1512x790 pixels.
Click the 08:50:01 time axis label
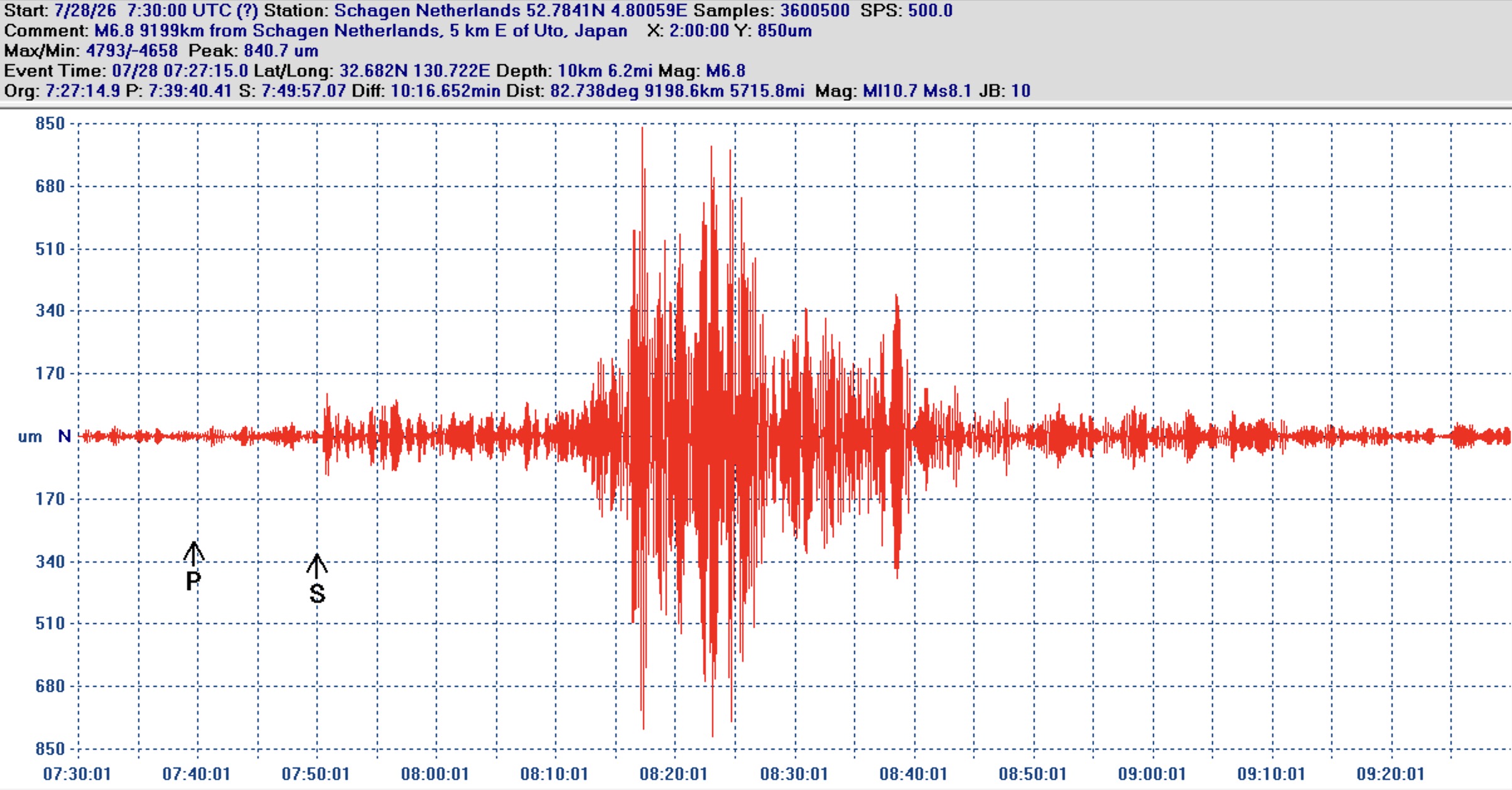tap(1033, 774)
